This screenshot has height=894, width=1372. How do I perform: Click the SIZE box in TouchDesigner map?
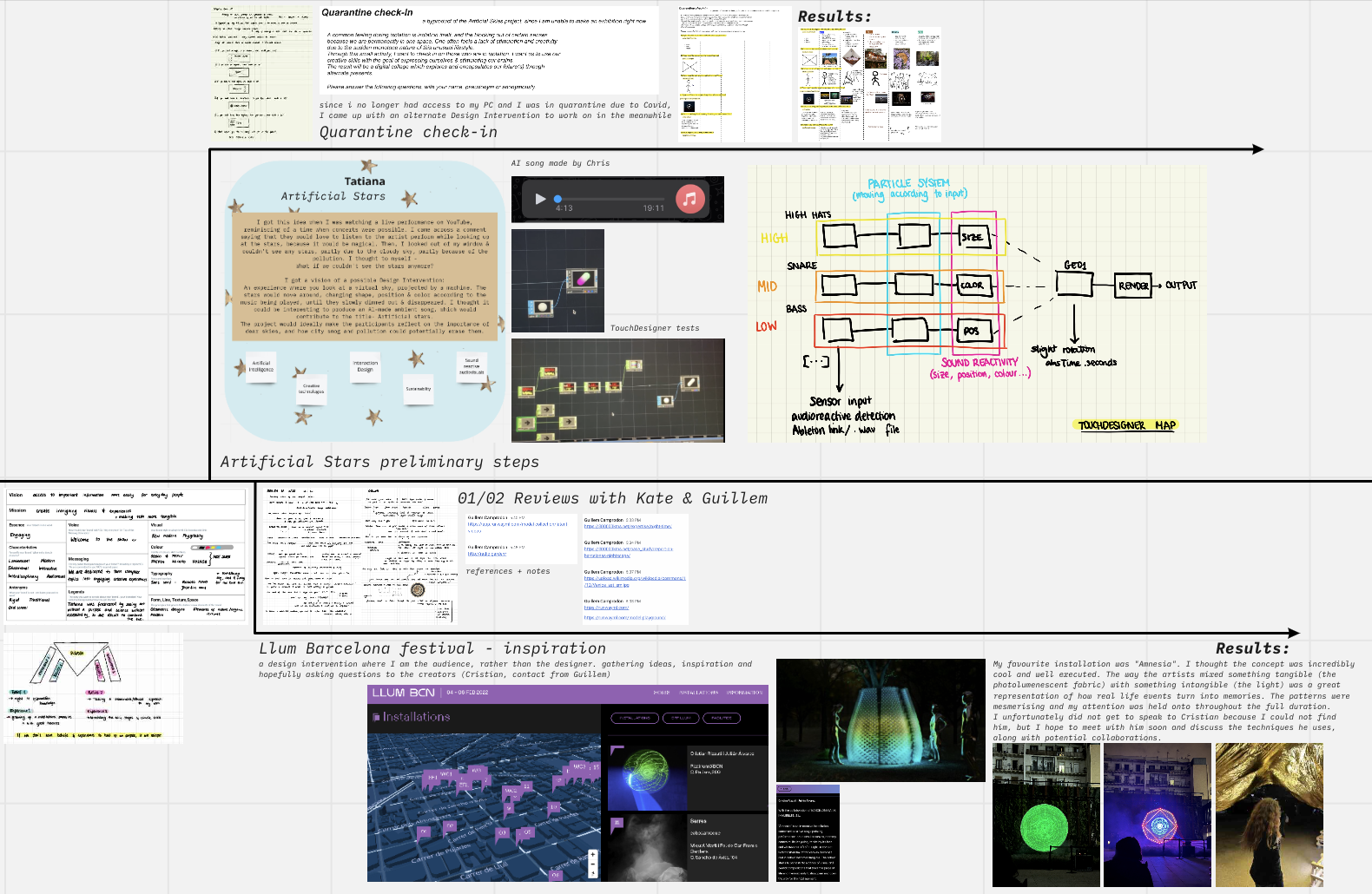[973, 236]
